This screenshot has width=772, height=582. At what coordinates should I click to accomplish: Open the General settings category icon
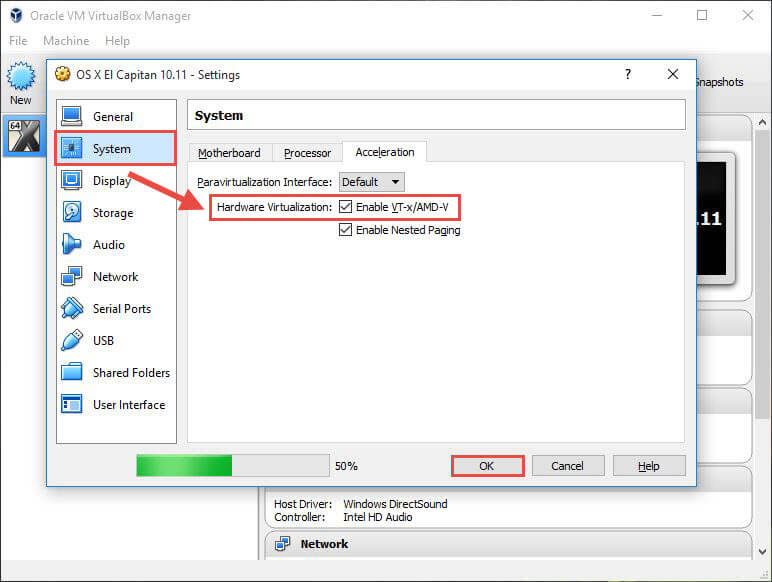pyautogui.click(x=72, y=117)
